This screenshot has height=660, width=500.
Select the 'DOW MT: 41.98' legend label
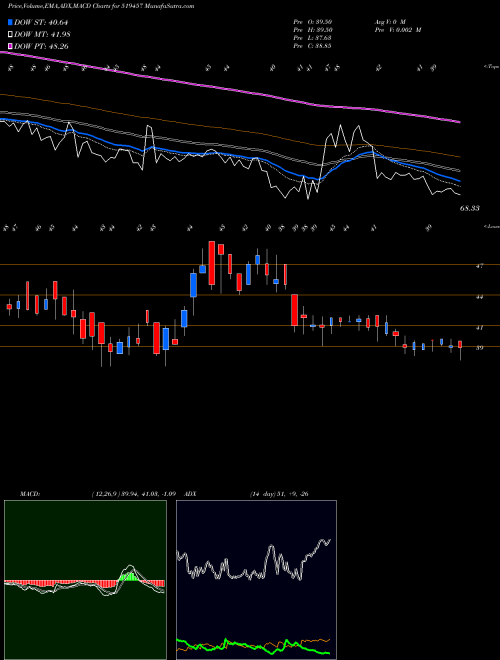[42, 35]
